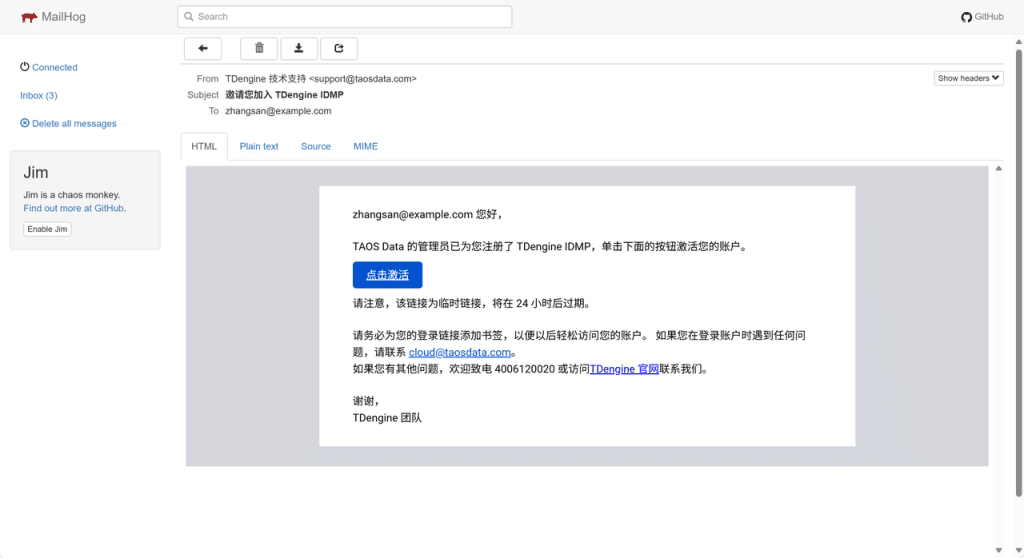Release message with the share arrow icon

338,48
